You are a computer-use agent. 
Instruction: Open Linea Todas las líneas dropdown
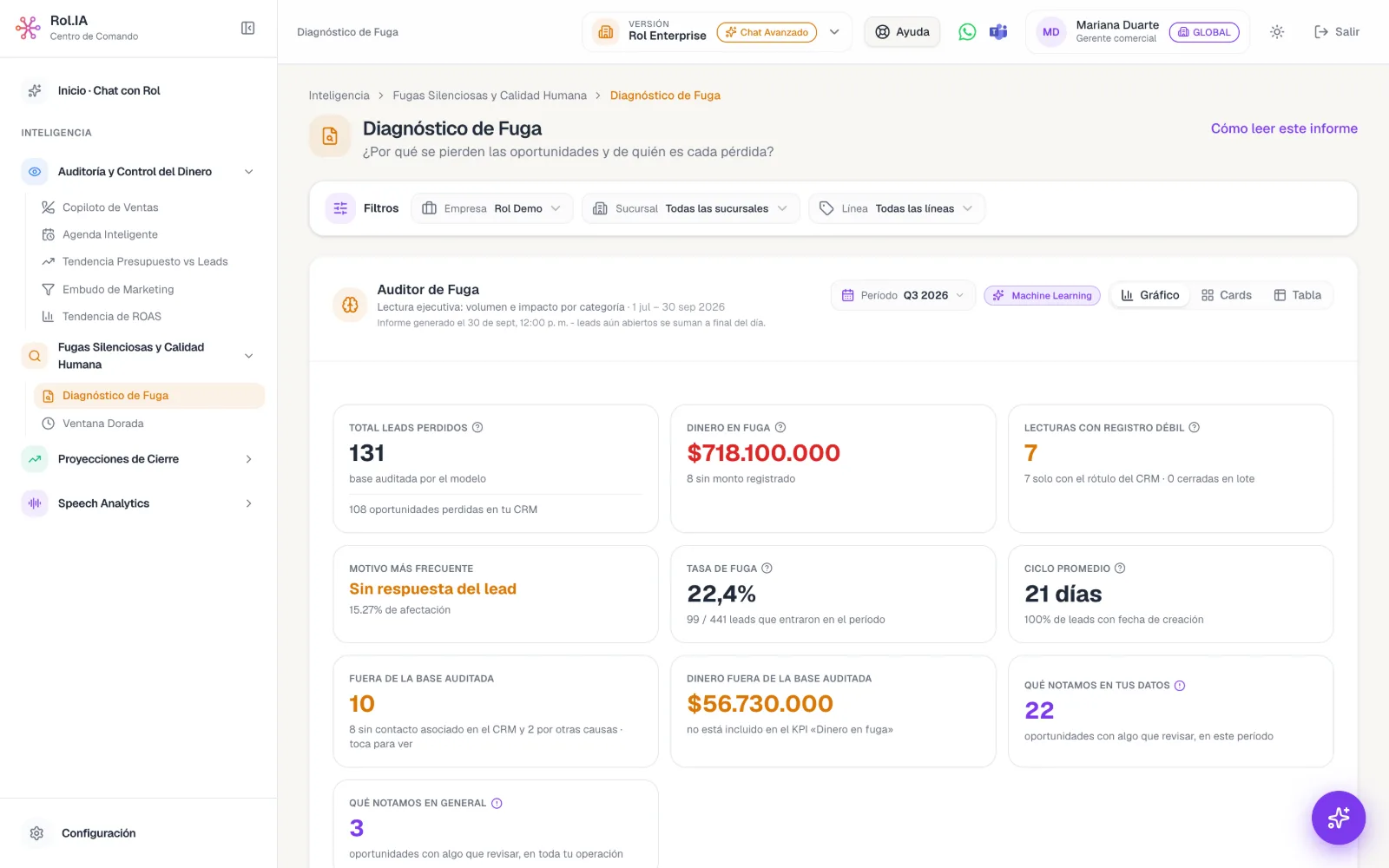(x=897, y=208)
